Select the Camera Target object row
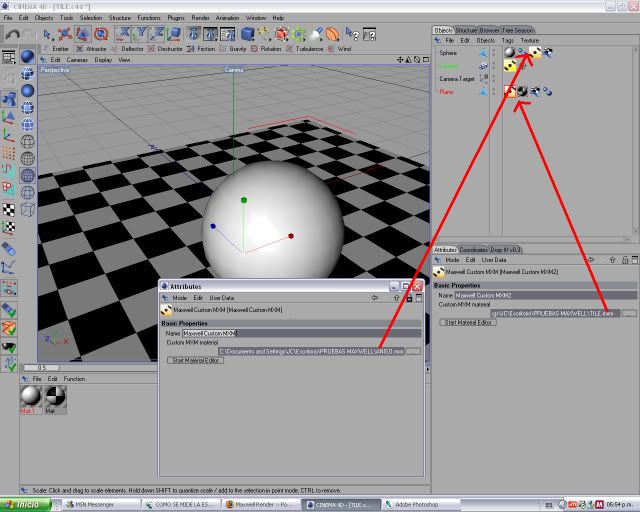This screenshot has height=512, width=640. 457,79
